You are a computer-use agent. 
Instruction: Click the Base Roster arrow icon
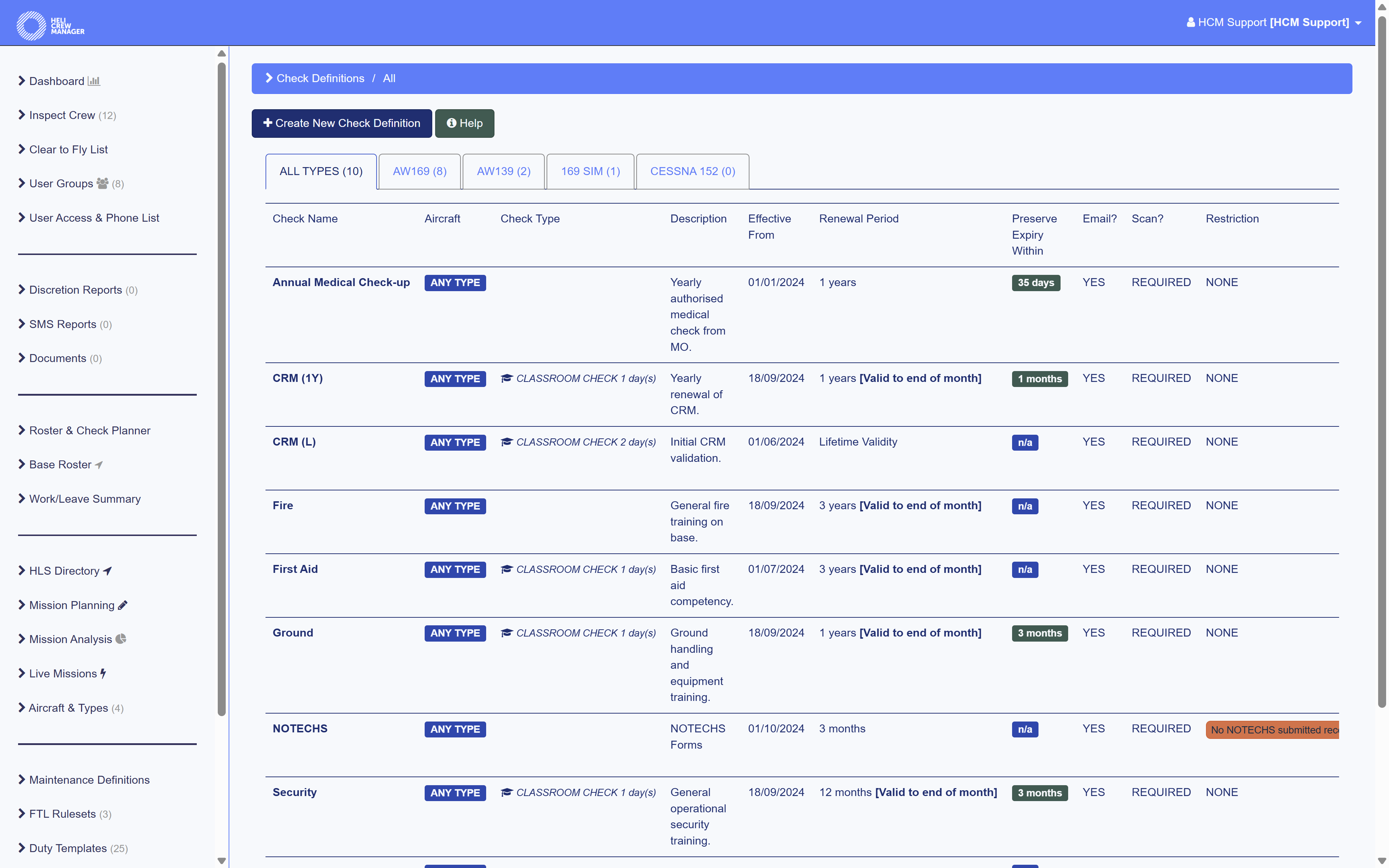point(99,465)
